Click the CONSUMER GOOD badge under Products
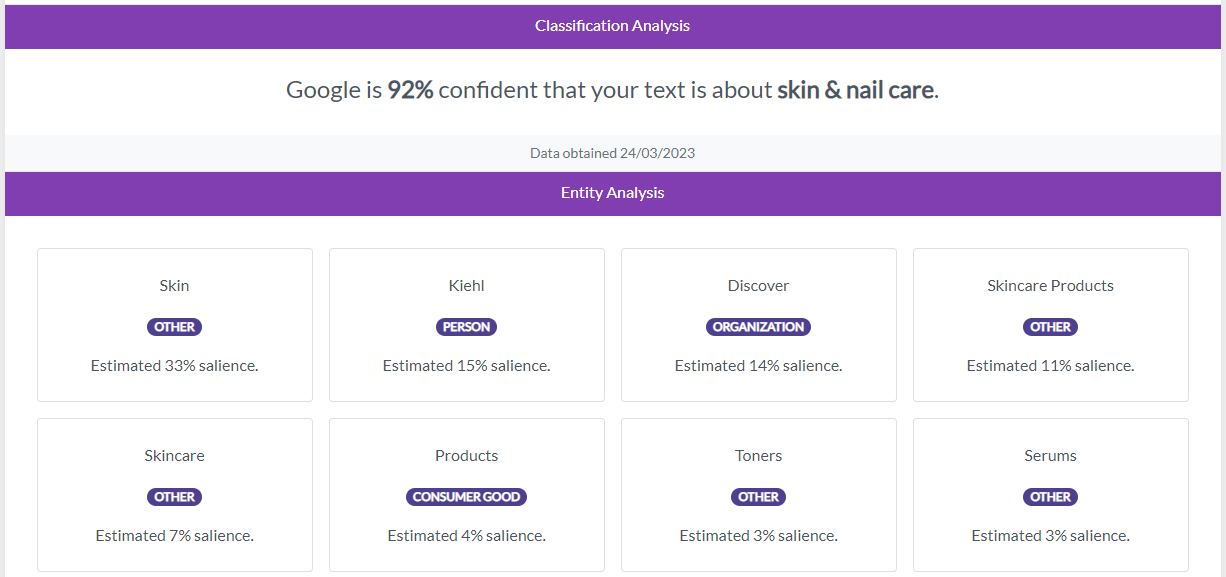 [467, 497]
